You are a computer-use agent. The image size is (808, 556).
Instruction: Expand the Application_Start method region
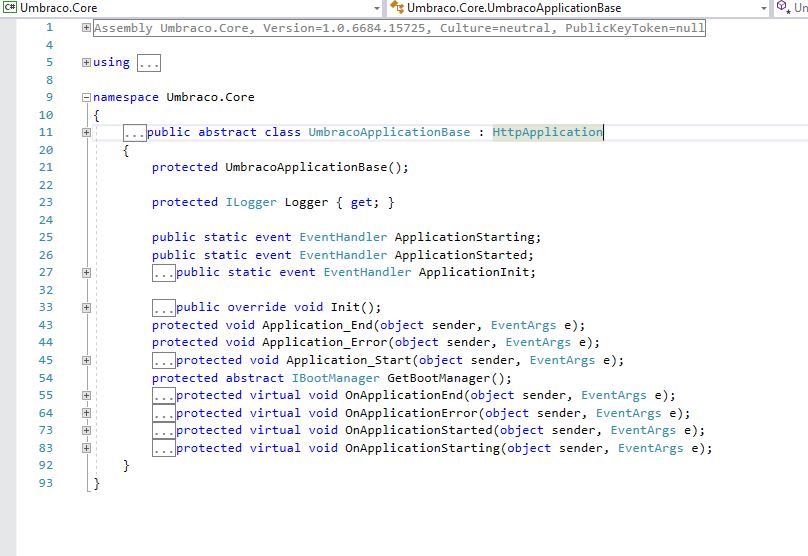(87, 360)
